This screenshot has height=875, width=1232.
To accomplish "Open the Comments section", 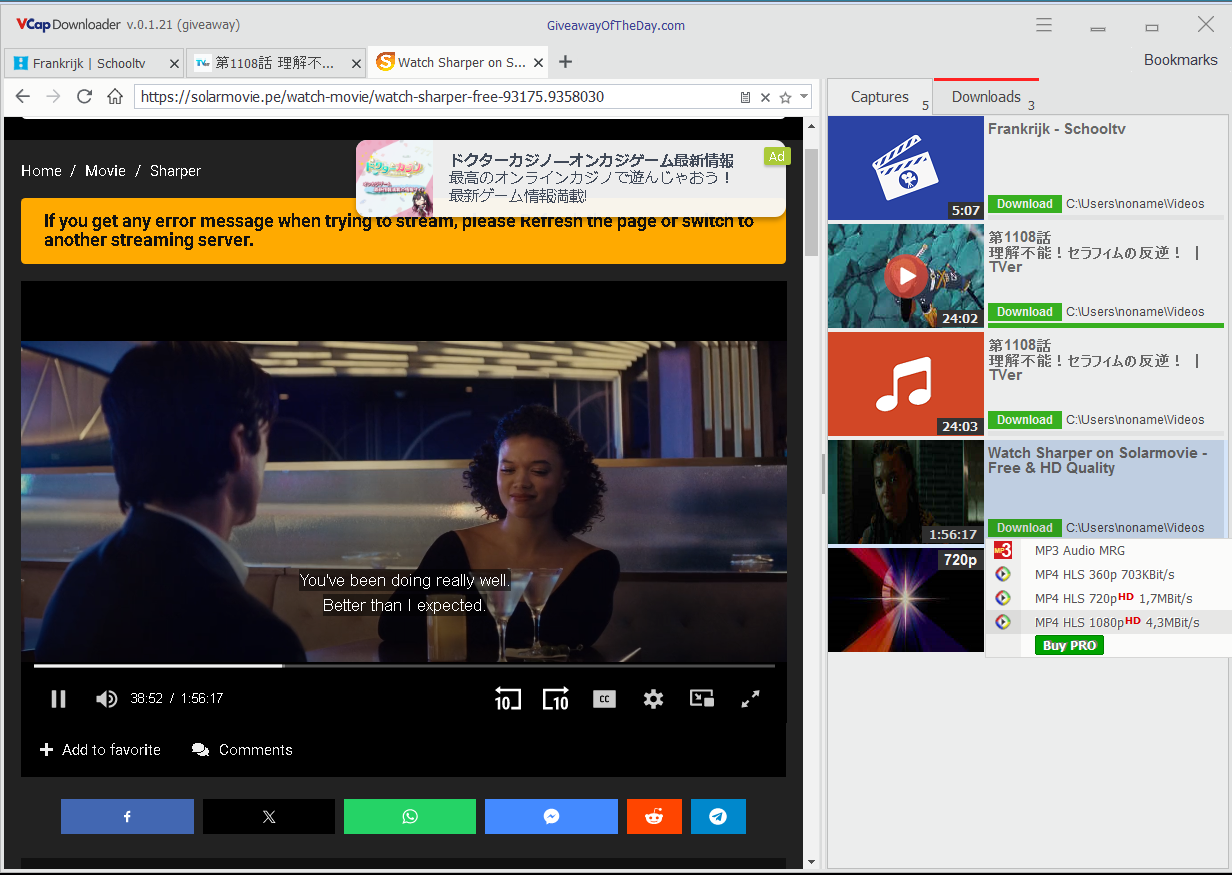I will point(242,750).
